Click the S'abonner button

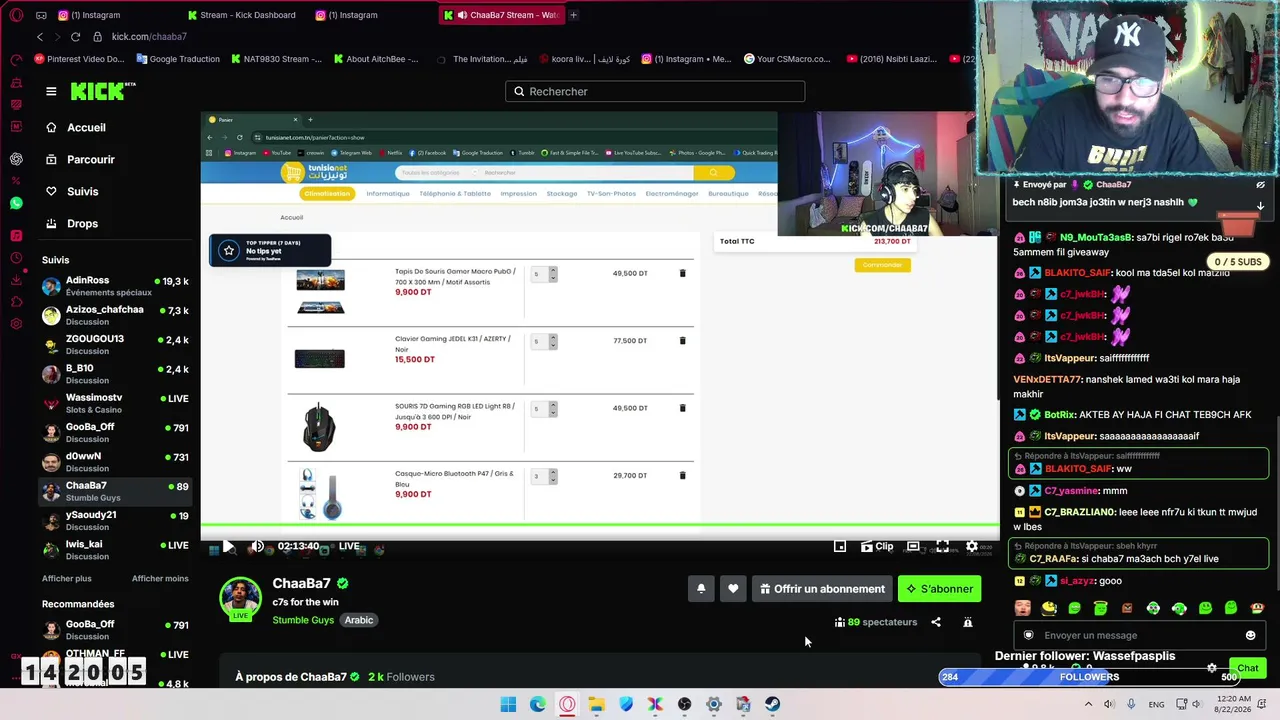pos(939,589)
